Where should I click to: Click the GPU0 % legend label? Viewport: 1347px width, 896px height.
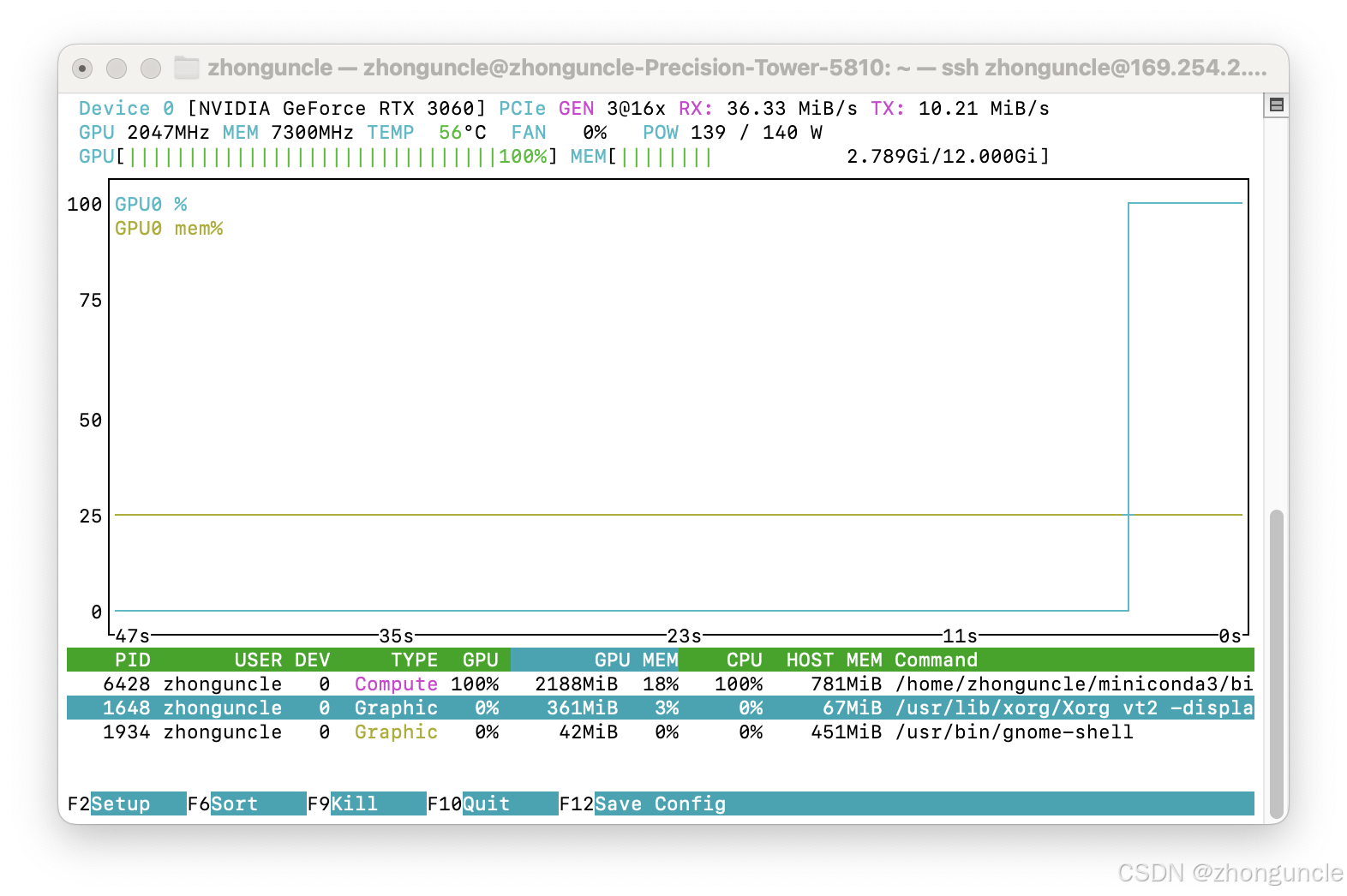point(151,204)
